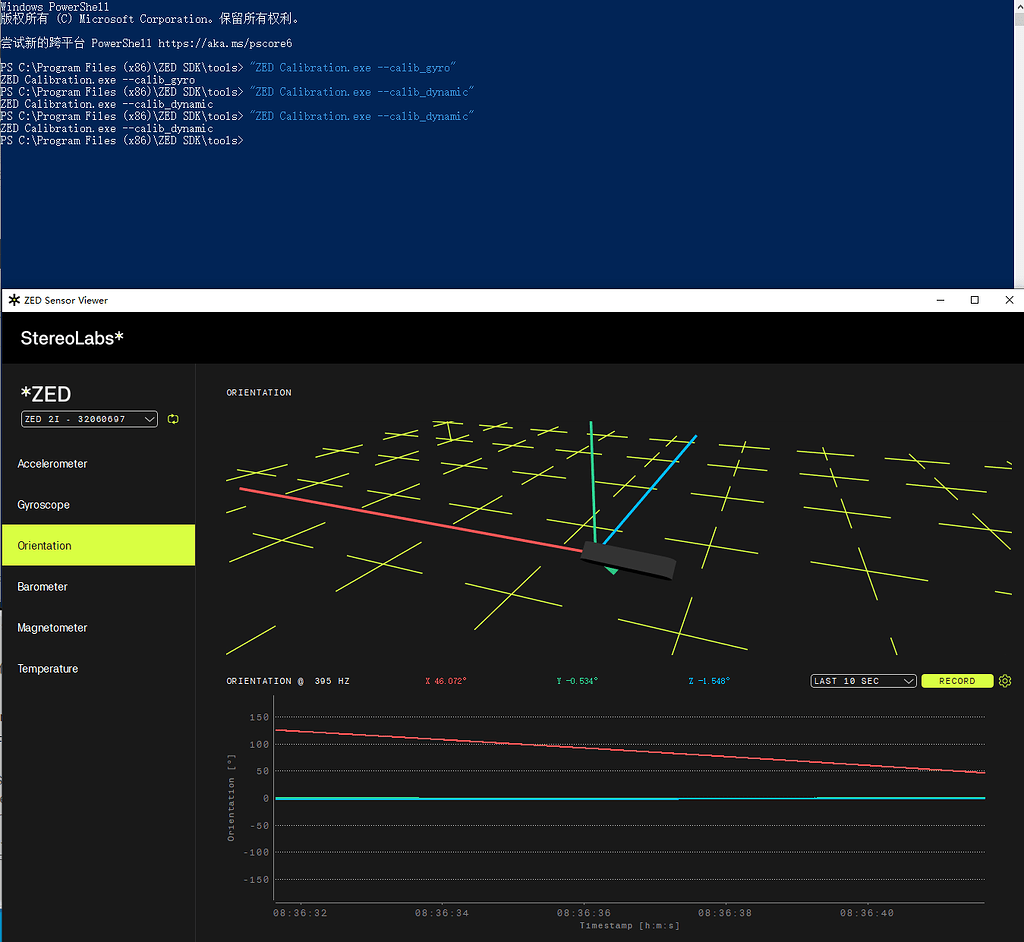
Task: Click the ZED Sensor Viewer title bar icon
Action: (x=13, y=300)
